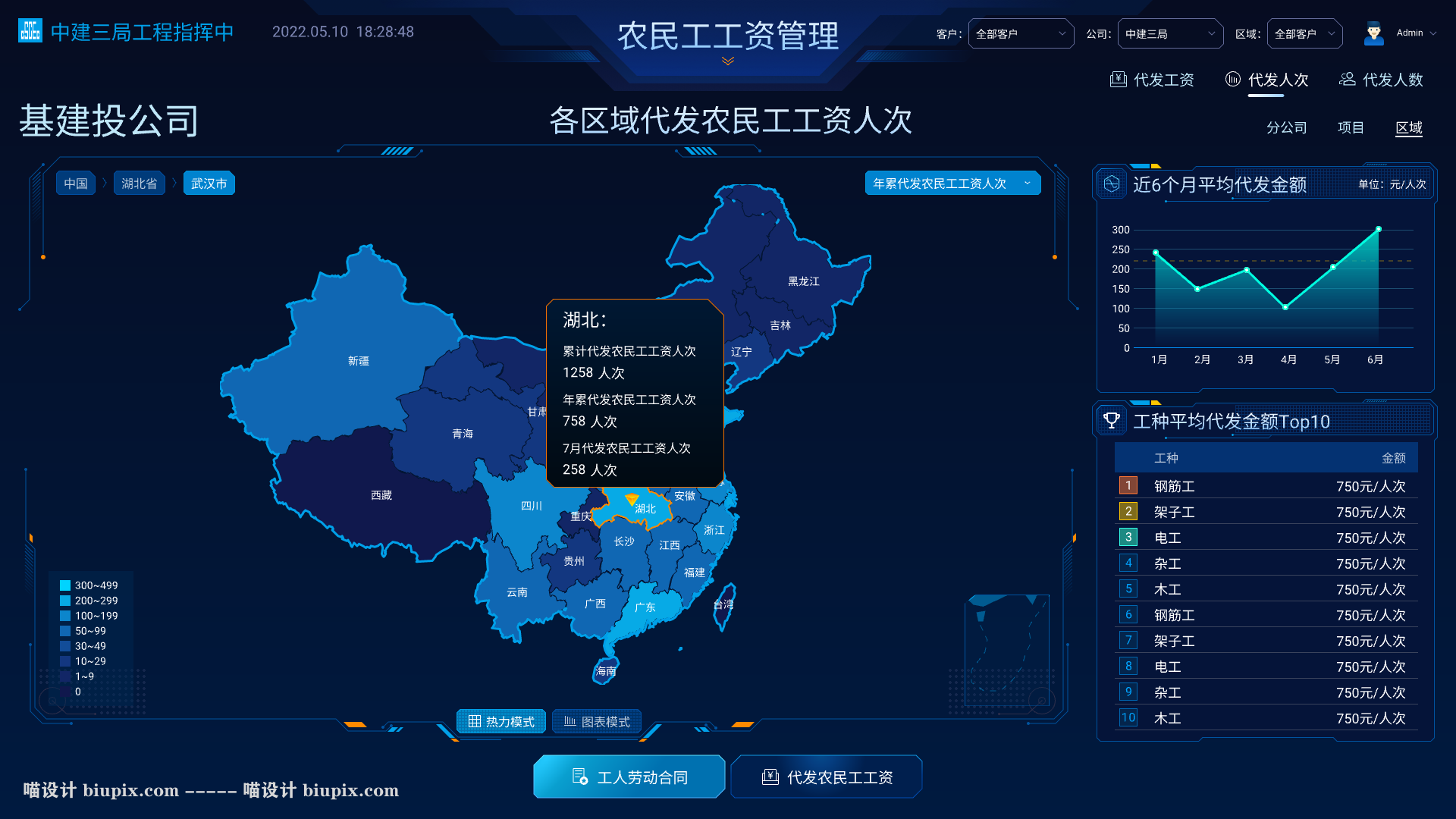Click the company logo icon at top left
1456x819 pixels.
click(30, 31)
